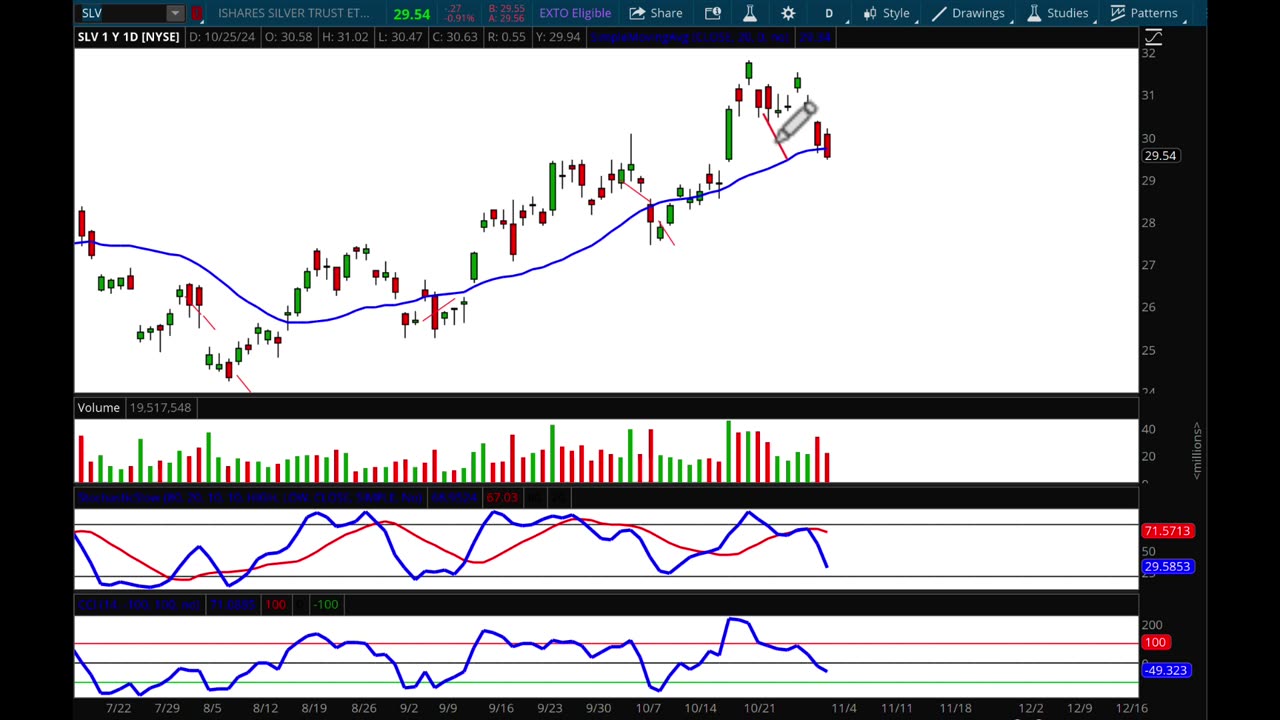Click the D timeframe button
The height and width of the screenshot is (720, 1280).
coord(828,13)
